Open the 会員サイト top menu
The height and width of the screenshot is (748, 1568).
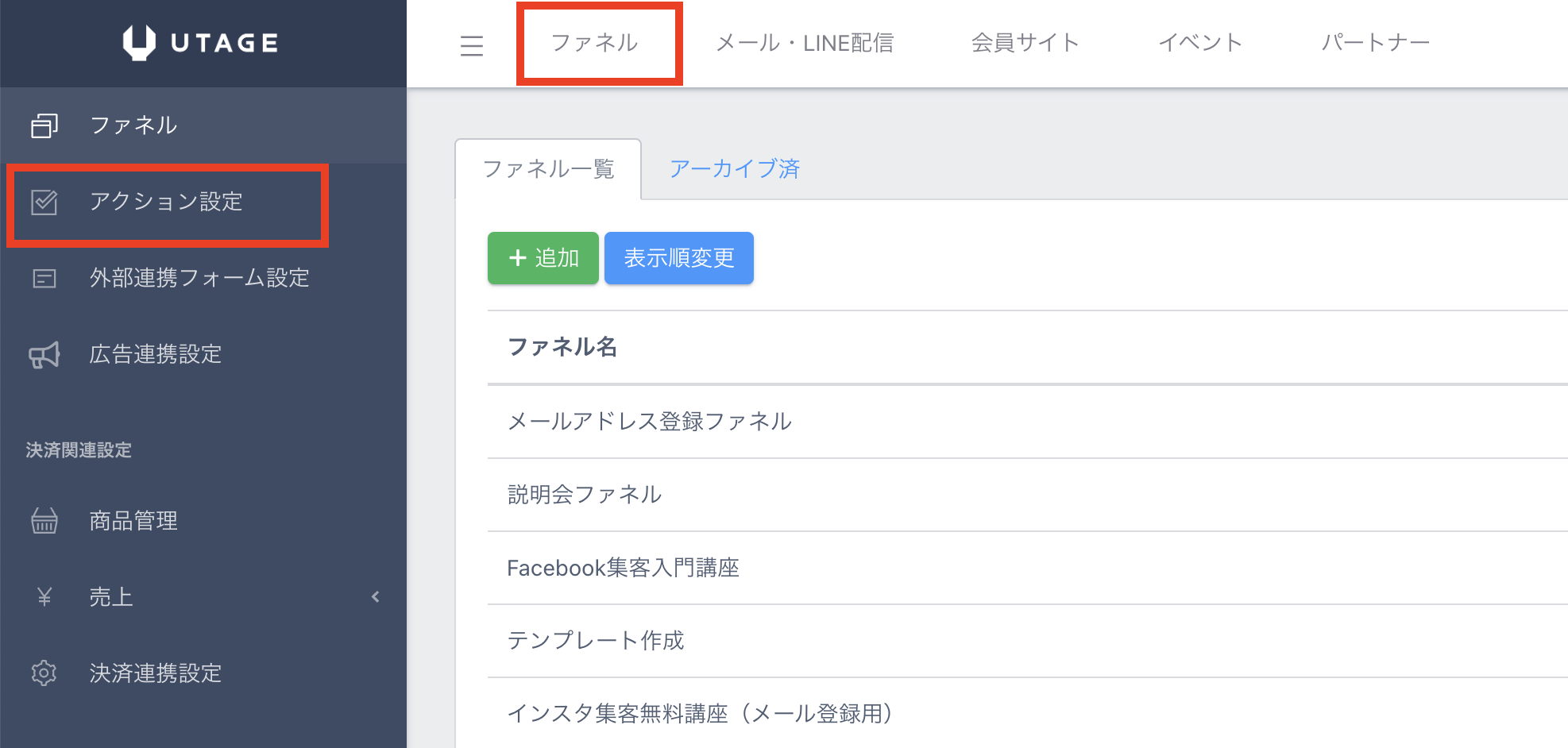pos(1025,43)
